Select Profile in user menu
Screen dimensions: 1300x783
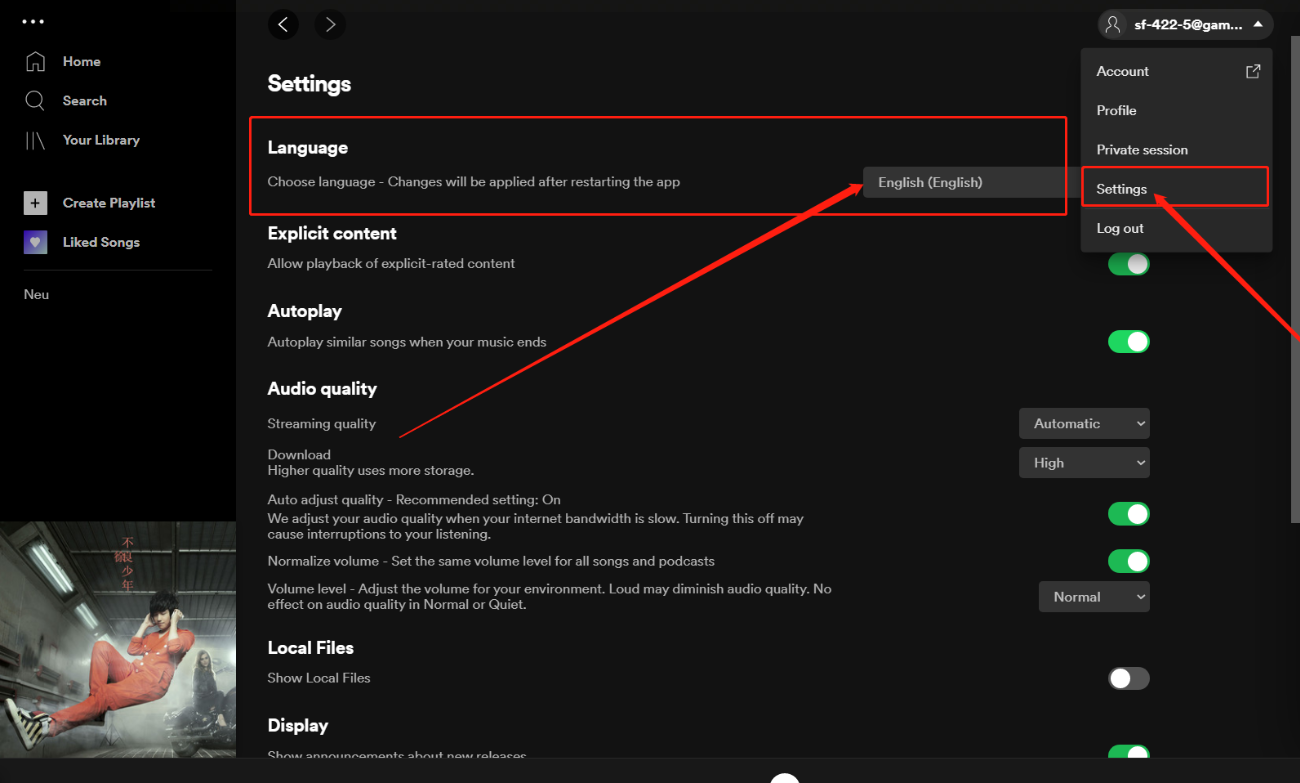pyautogui.click(x=1176, y=110)
